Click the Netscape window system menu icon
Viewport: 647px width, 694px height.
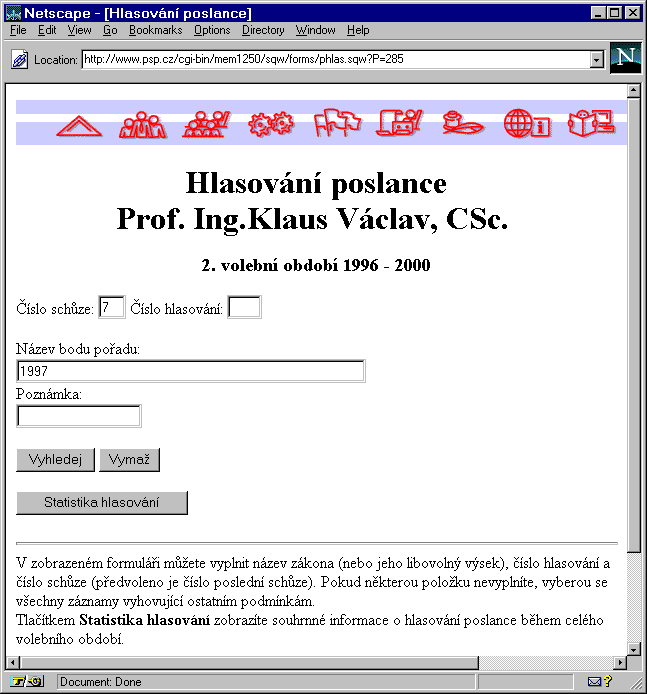click(13, 13)
